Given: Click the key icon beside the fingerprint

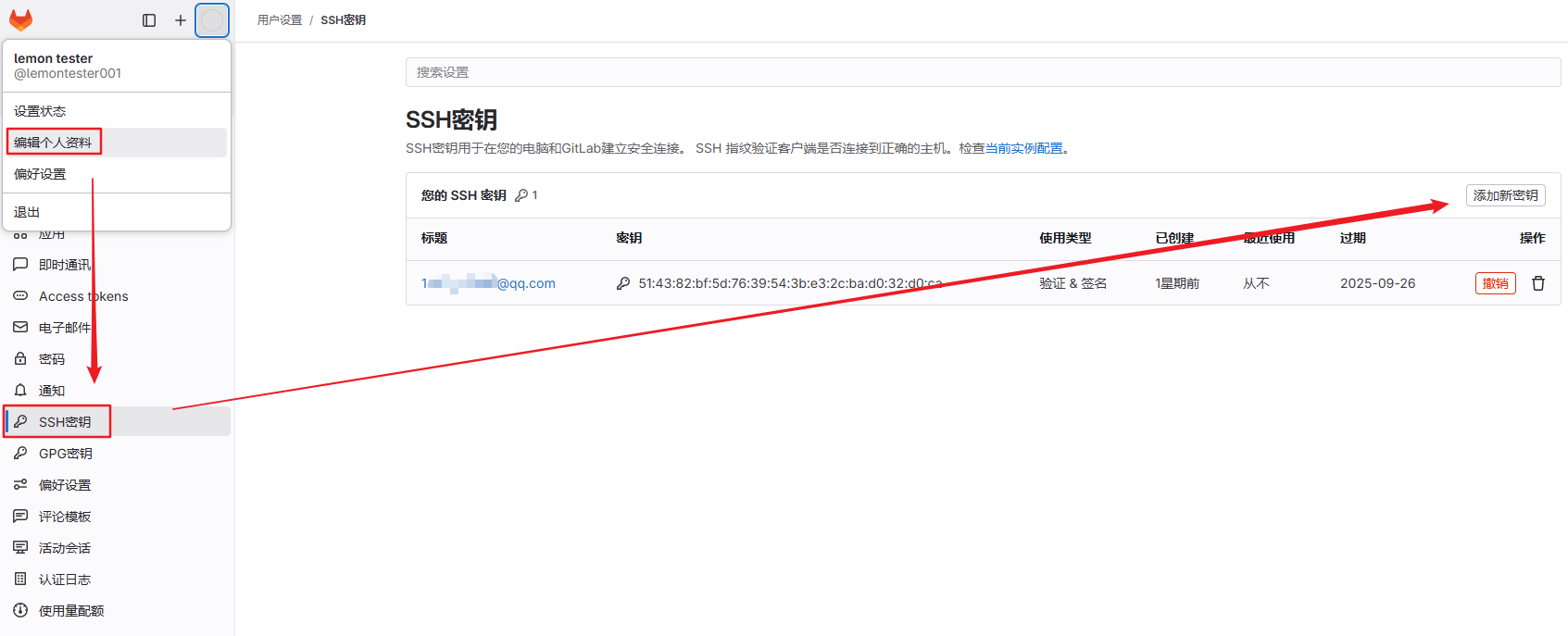Looking at the screenshot, I should [623, 283].
